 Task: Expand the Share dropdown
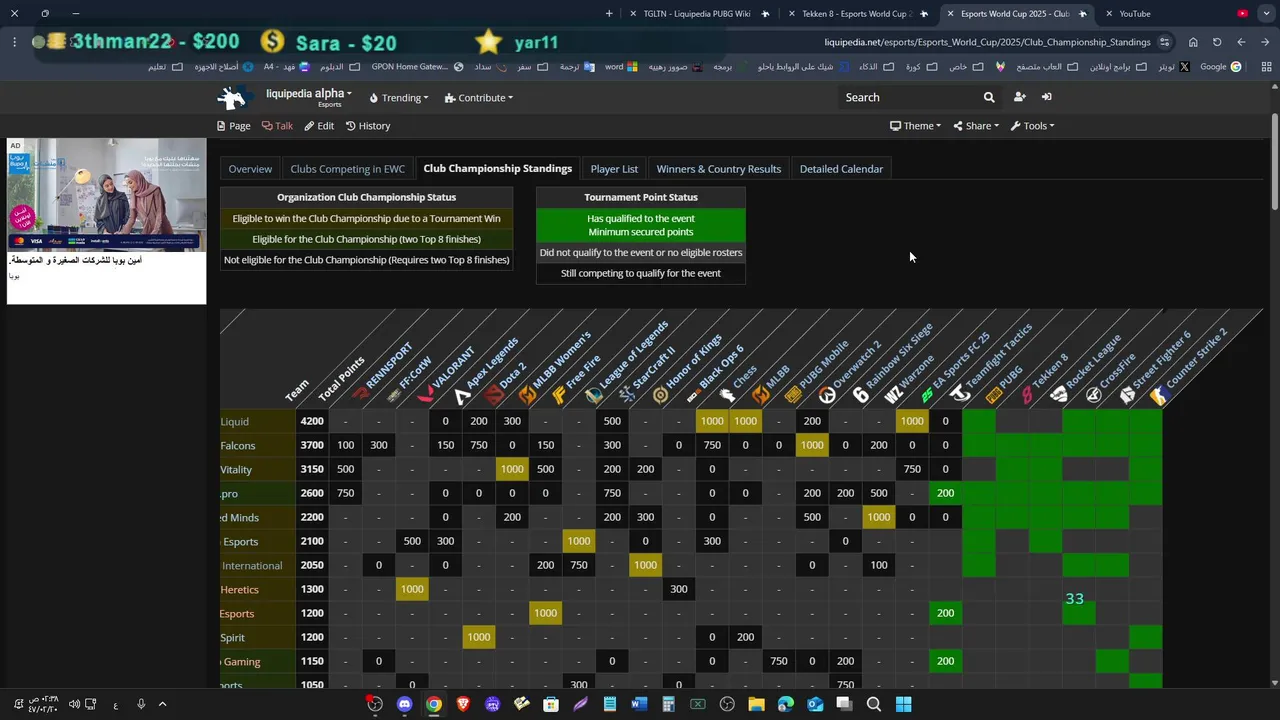(976, 126)
